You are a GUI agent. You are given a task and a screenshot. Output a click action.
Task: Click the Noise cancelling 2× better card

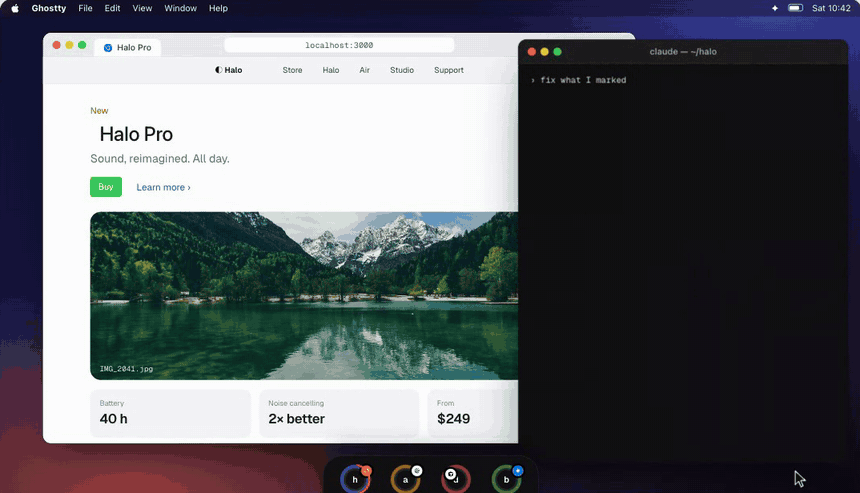point(339,413)
